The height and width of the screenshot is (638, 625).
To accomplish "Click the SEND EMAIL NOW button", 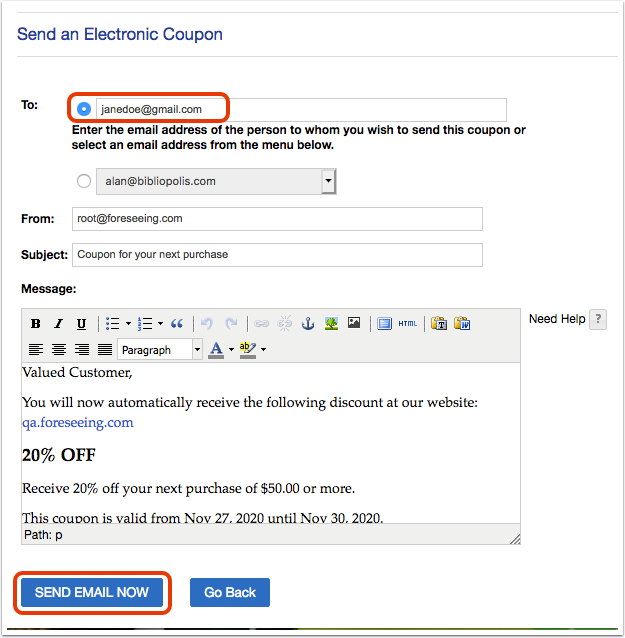I will [x=92, y=592].
